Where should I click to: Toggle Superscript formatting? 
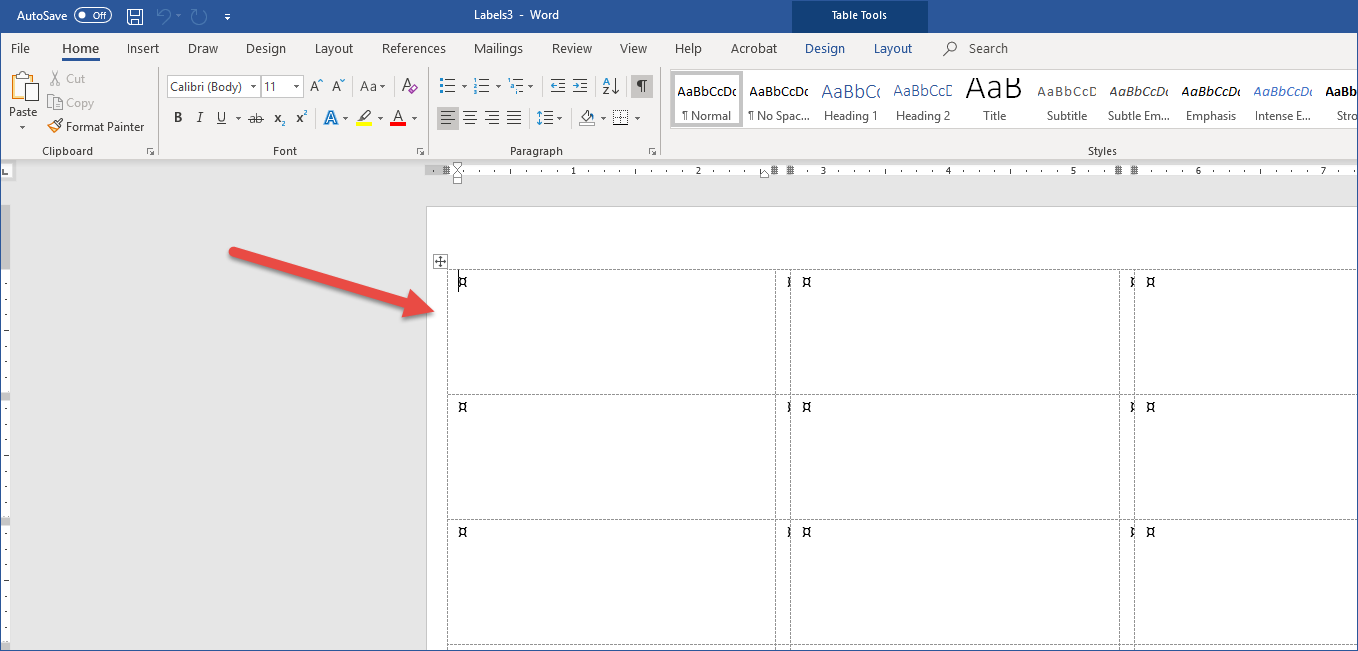(301, 118)
